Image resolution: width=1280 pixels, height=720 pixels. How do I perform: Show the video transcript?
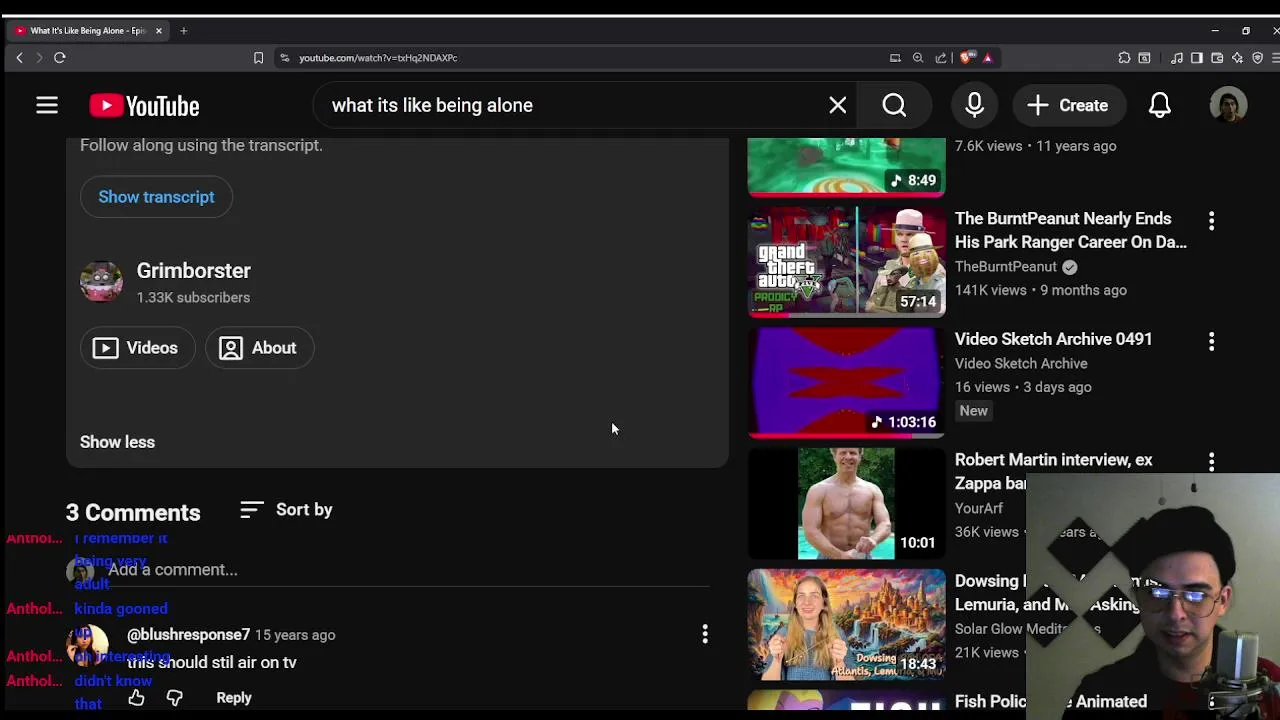[x=156, y=197]
